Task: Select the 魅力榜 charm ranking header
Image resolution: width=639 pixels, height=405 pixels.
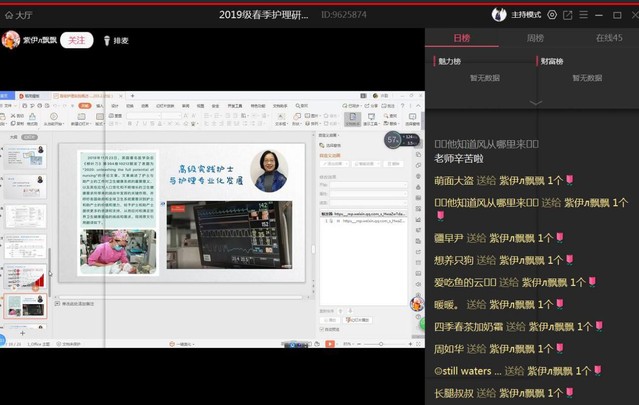Action: [451, 61]
